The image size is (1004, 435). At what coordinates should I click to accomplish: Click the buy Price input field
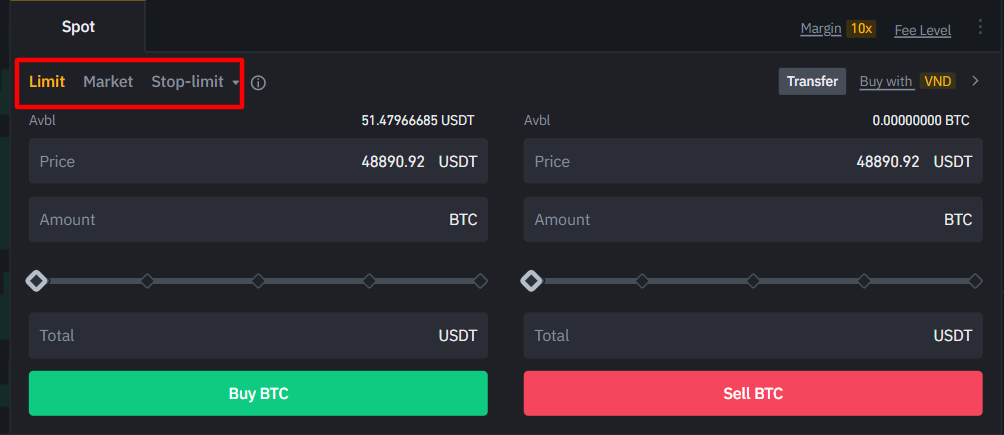(258, 161)
